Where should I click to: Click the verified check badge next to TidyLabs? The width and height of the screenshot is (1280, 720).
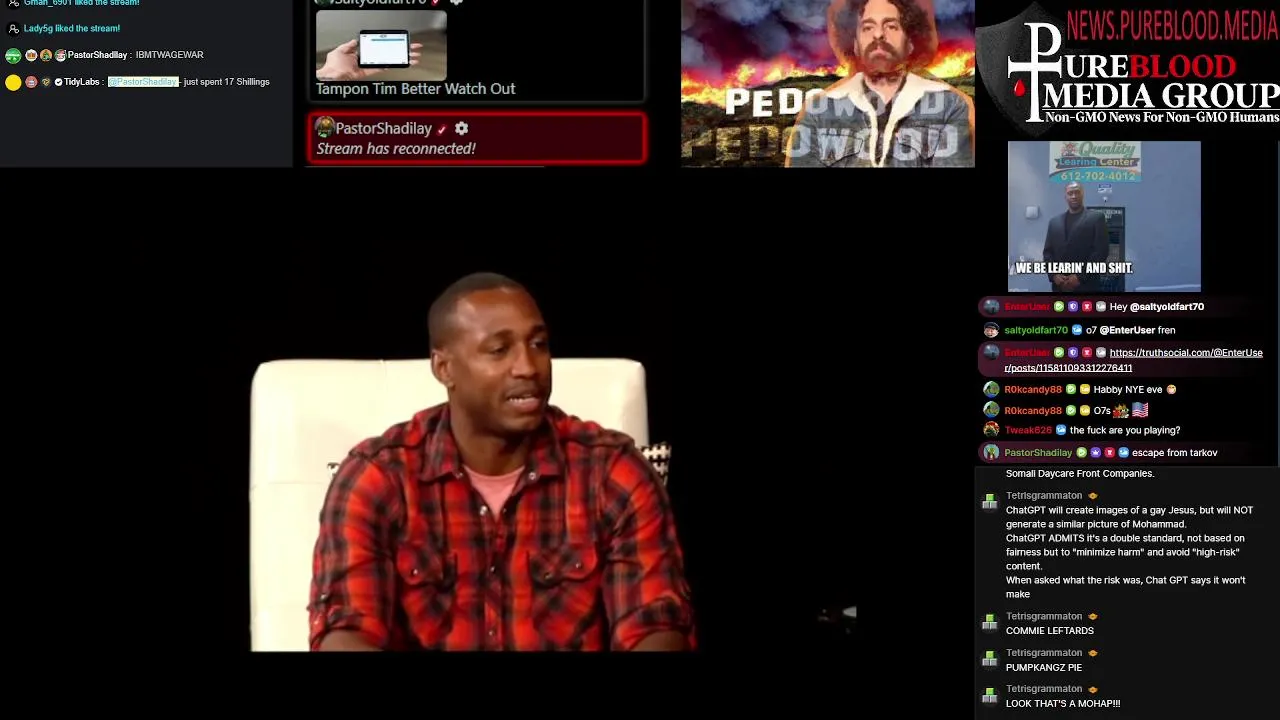point(58,82)
